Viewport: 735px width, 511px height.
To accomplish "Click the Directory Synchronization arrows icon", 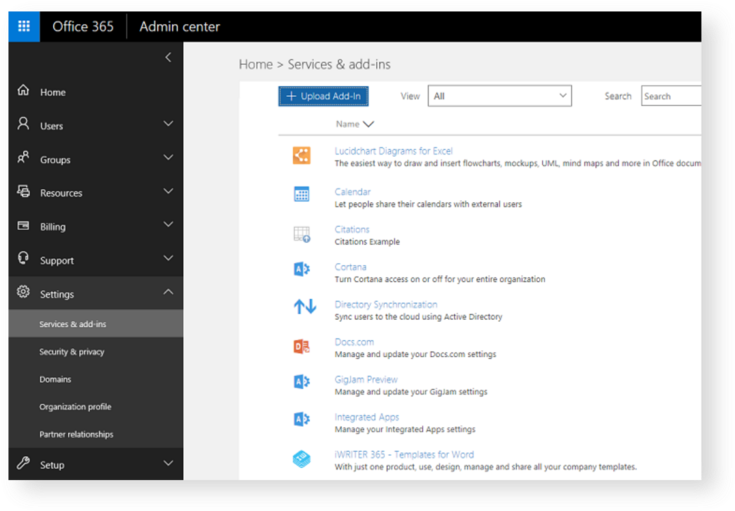I will point(305,307).
